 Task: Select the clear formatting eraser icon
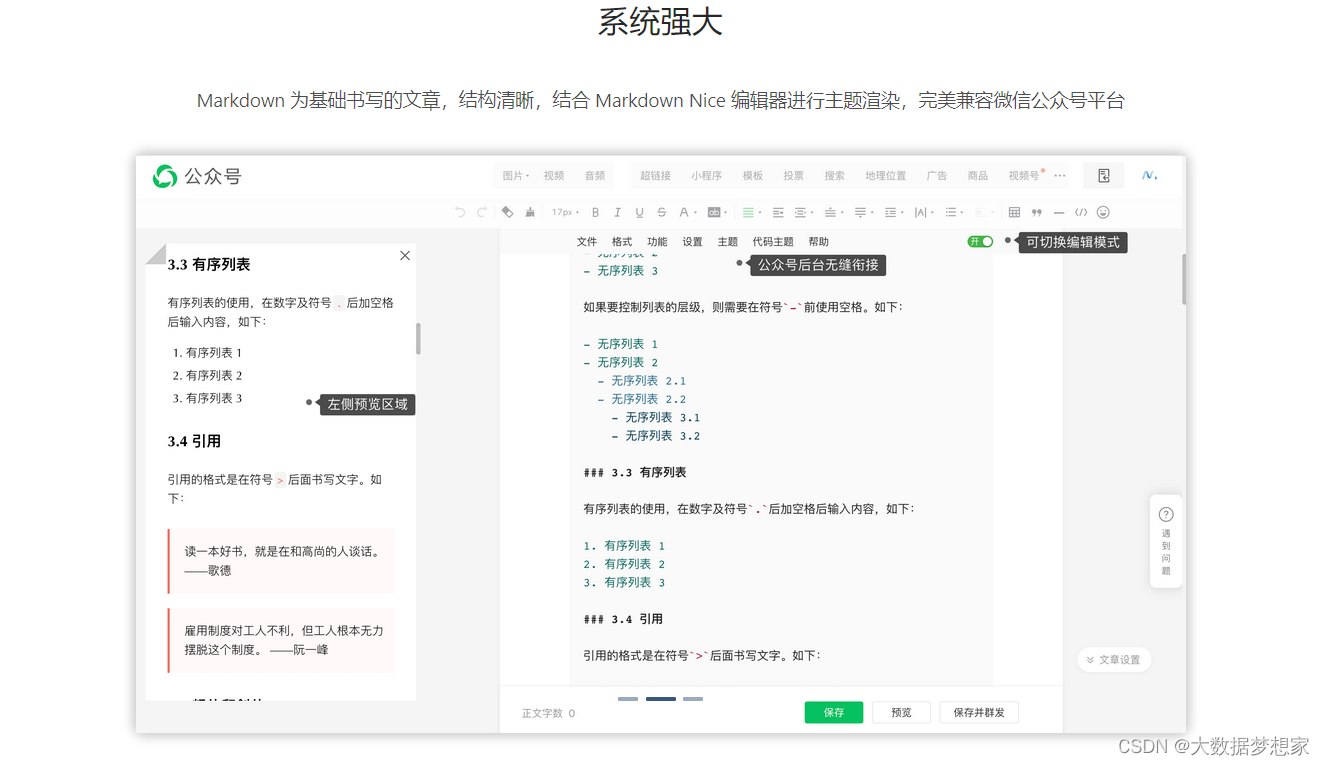click(507, 212)
